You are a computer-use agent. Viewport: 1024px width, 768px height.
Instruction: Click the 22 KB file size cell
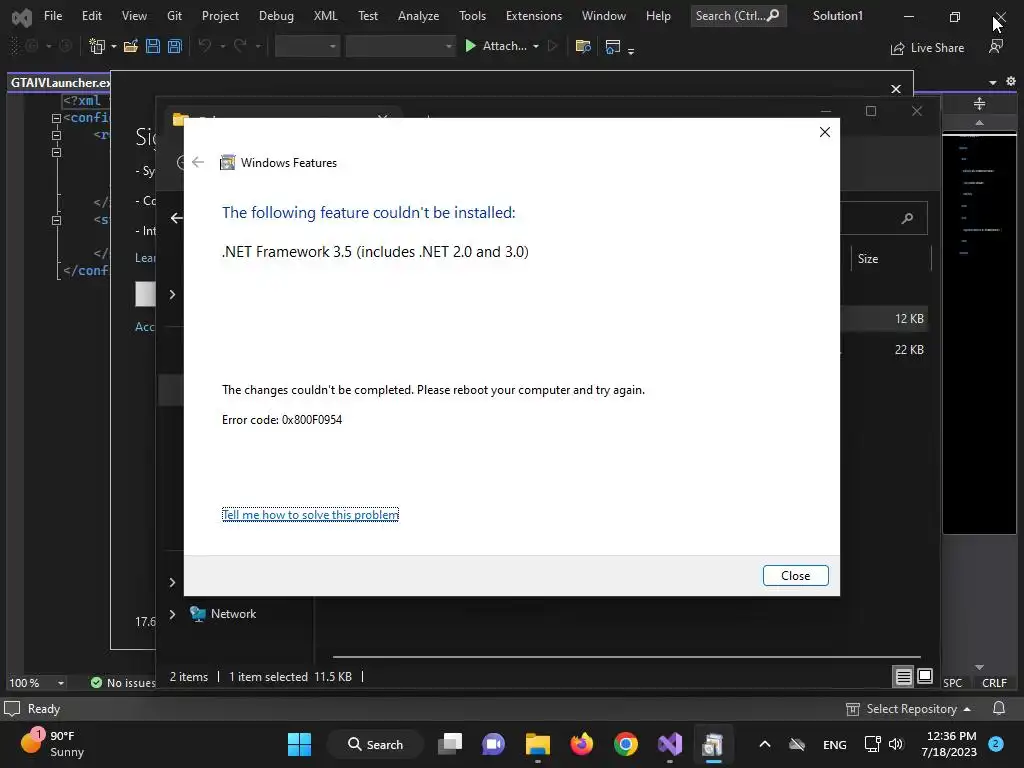(x=909, y=349)
